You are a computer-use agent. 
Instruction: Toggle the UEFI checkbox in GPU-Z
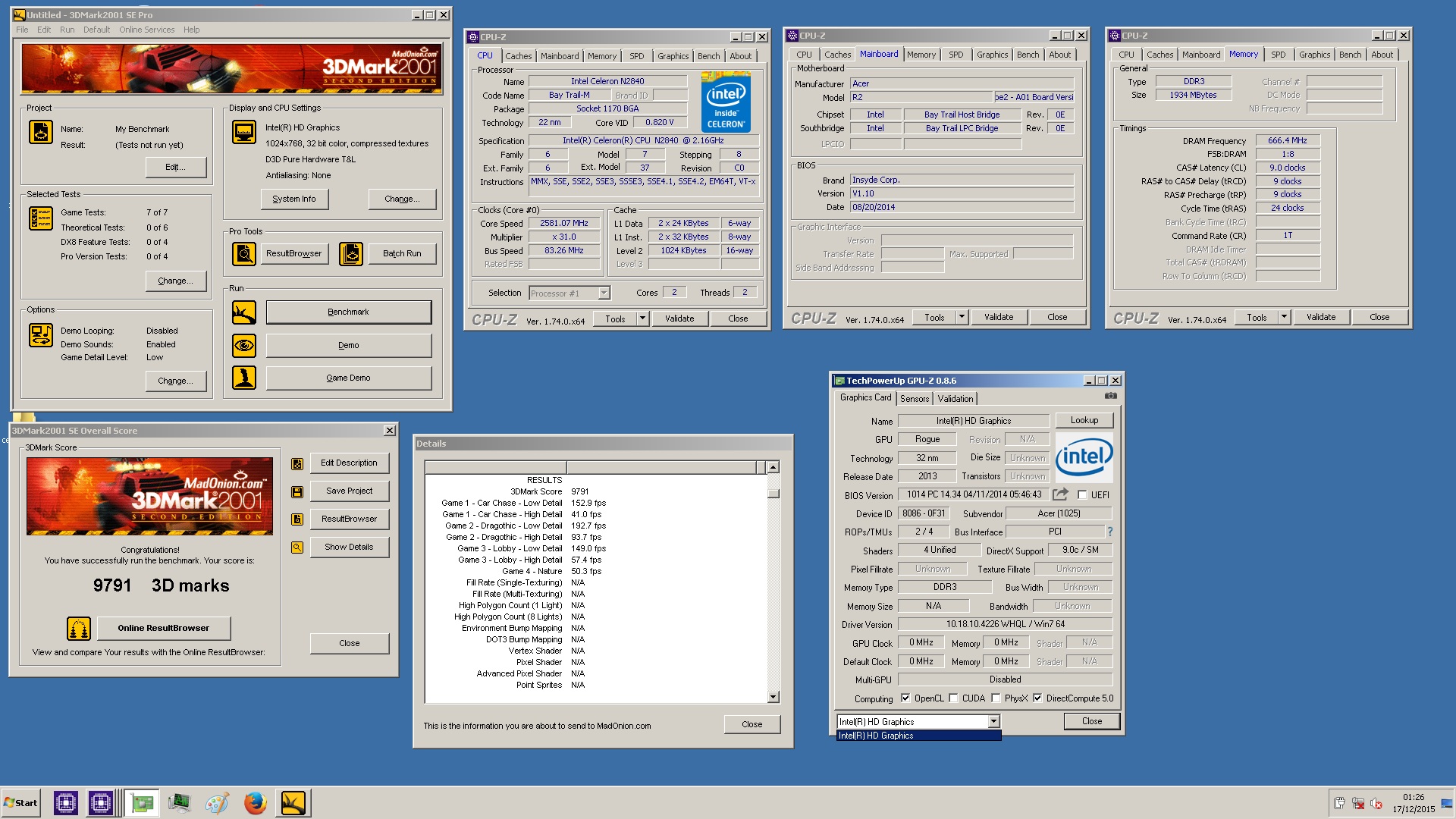pyautogui.click(x=1082, y=495)
